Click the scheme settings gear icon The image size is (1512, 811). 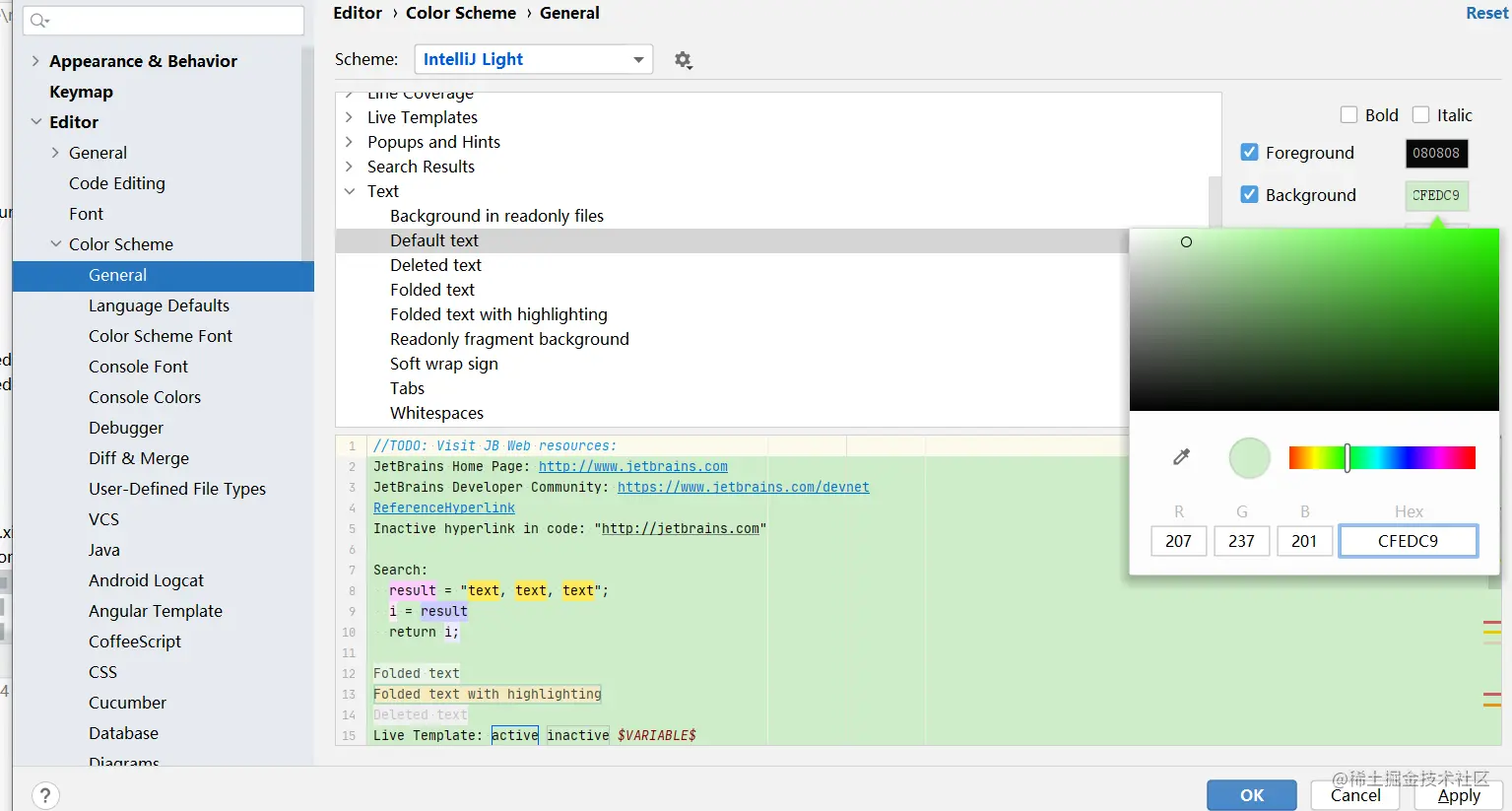(683, 60)
